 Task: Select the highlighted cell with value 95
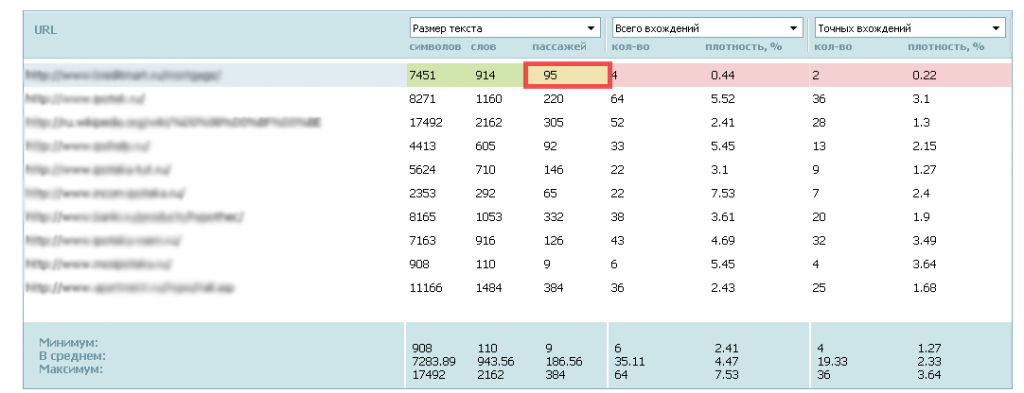pos(568,75)
